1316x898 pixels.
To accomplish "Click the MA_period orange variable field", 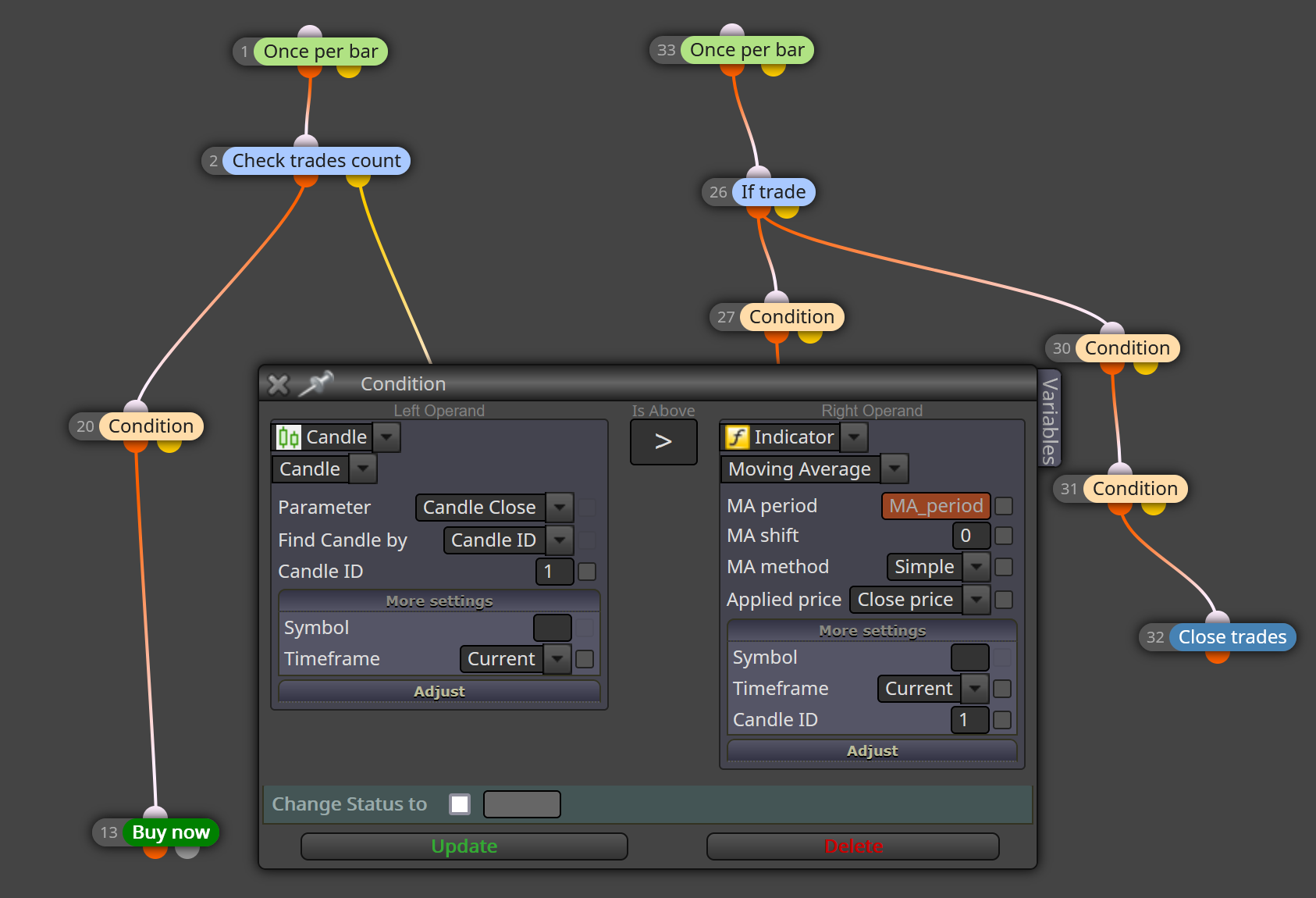I will tap(936, 506).
